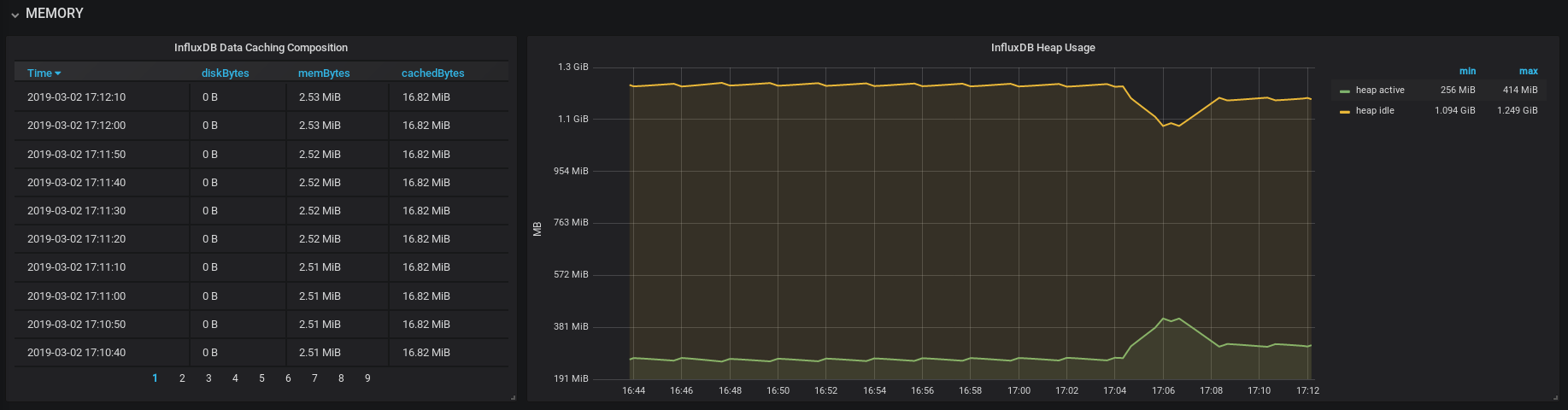
Task: Go to table page 5
Action: click(x=261, y=378)
